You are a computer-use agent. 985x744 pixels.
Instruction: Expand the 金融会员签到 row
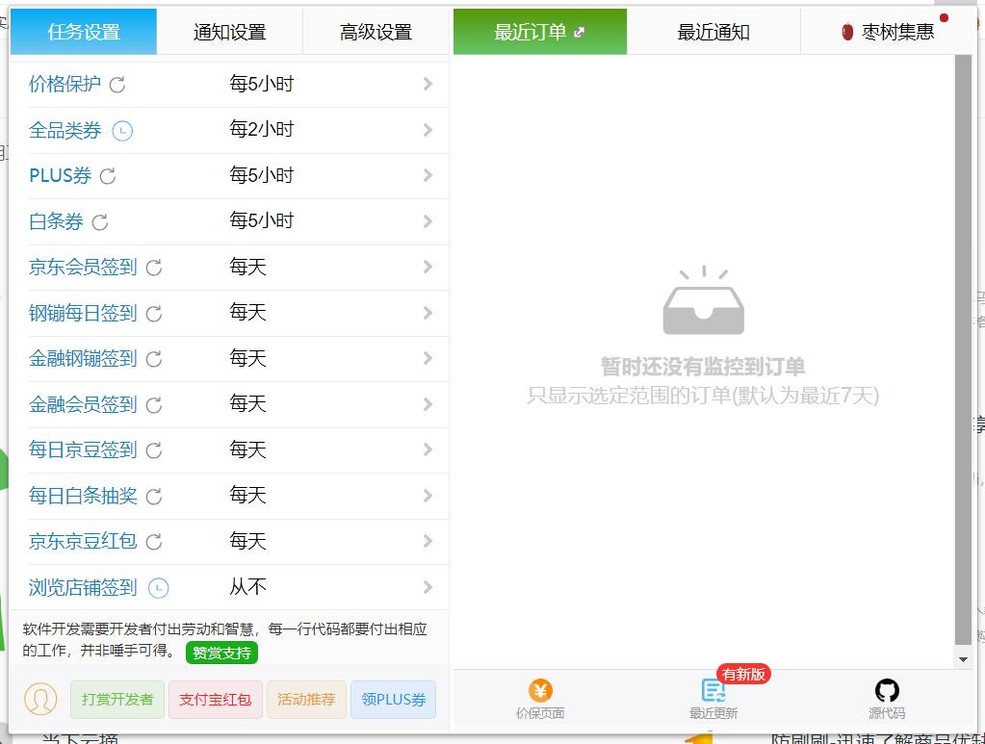click(428, 404)
